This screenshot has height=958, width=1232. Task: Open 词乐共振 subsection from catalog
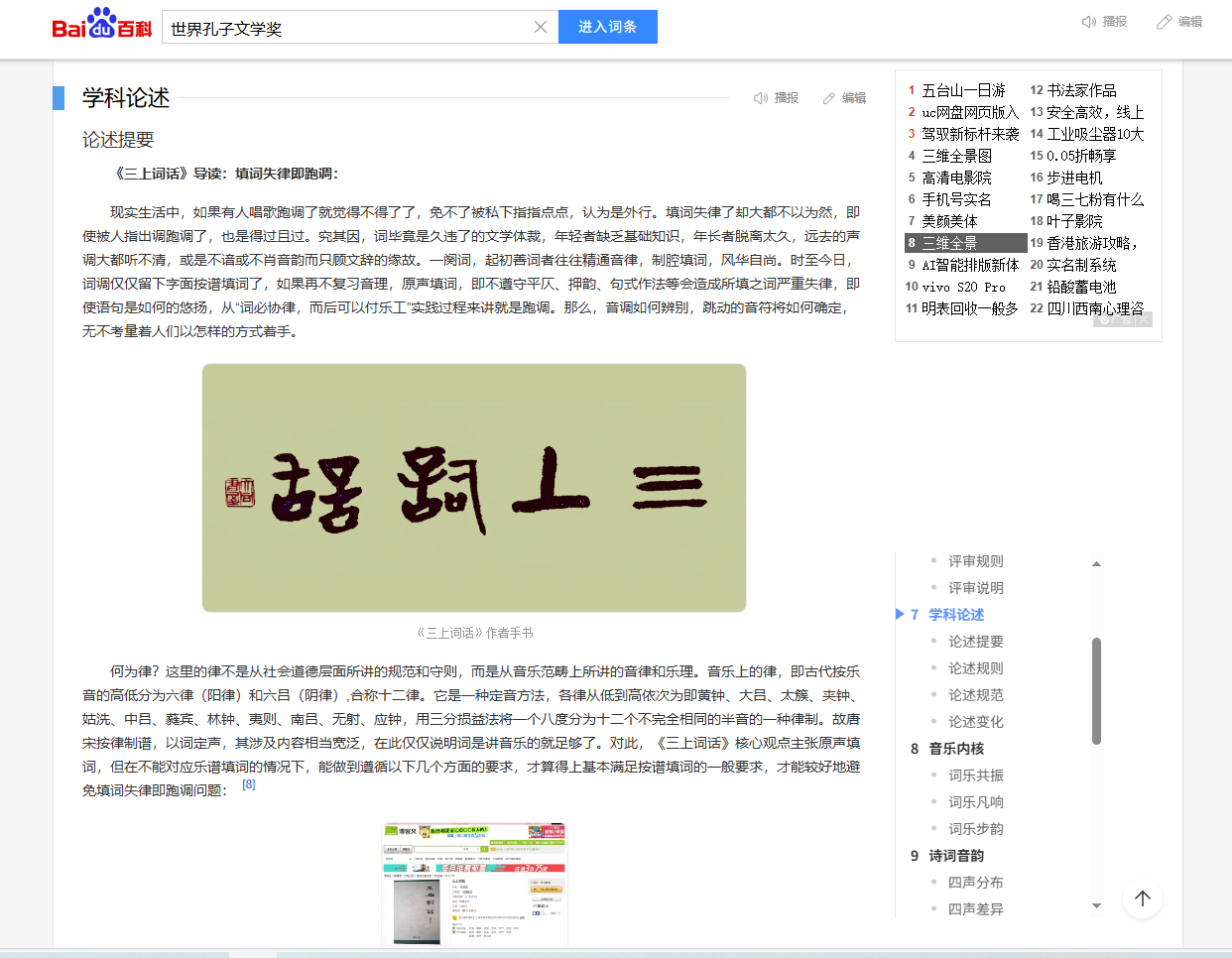coord(975,776)
